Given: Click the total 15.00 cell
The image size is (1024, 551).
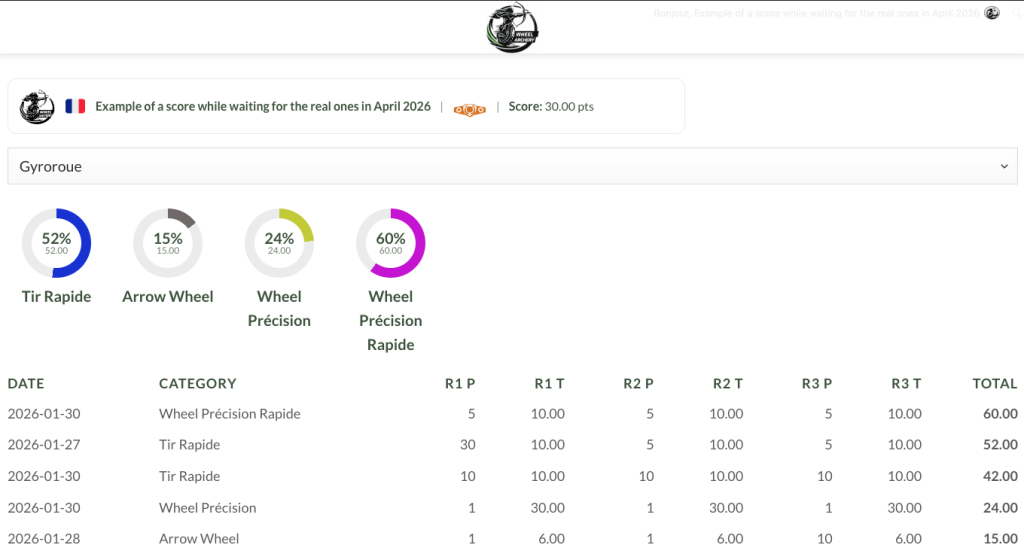Looking at the screenshot, I should (x=1000, y=539).
